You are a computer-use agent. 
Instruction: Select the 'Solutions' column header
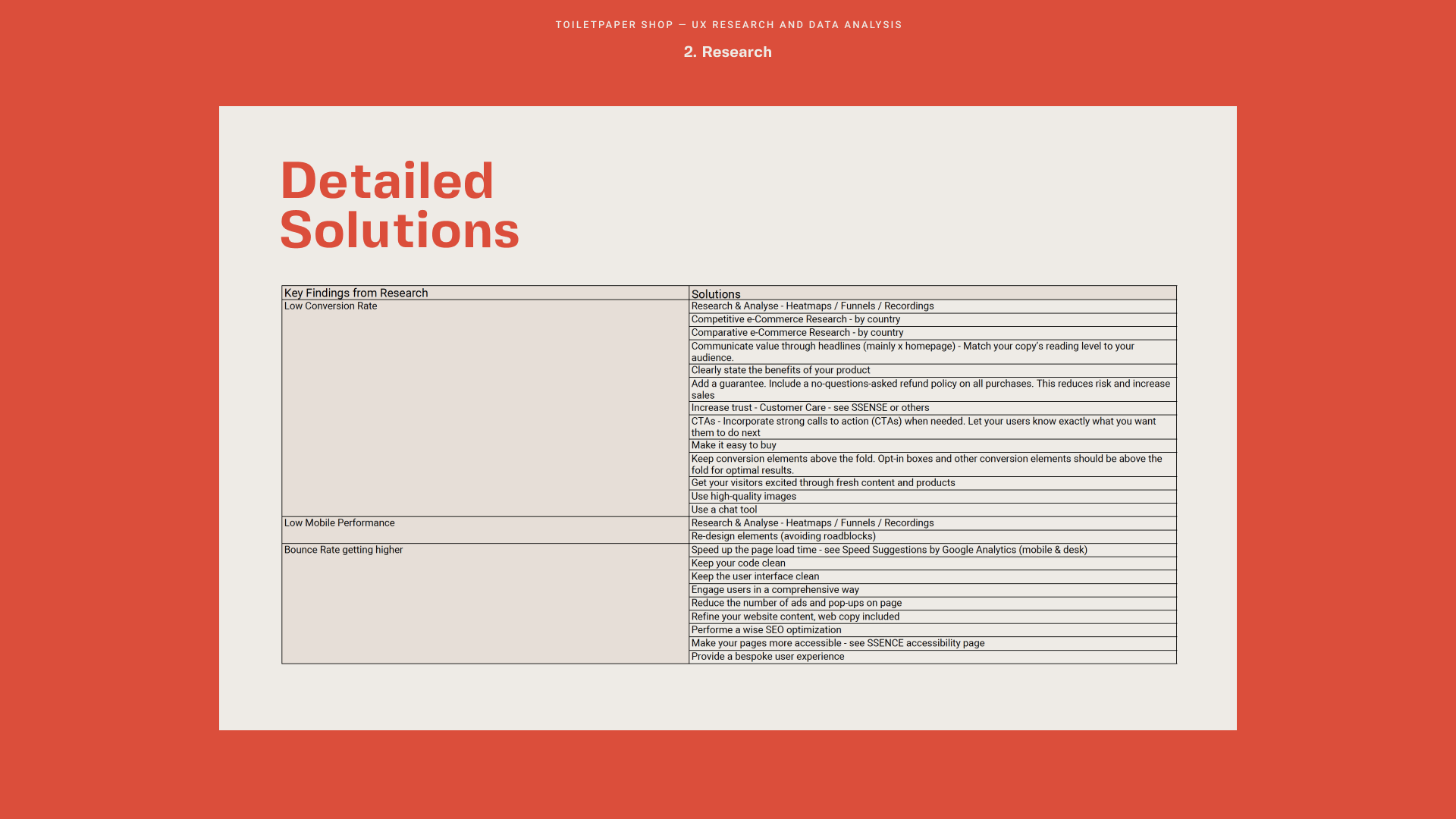(715, 294)
